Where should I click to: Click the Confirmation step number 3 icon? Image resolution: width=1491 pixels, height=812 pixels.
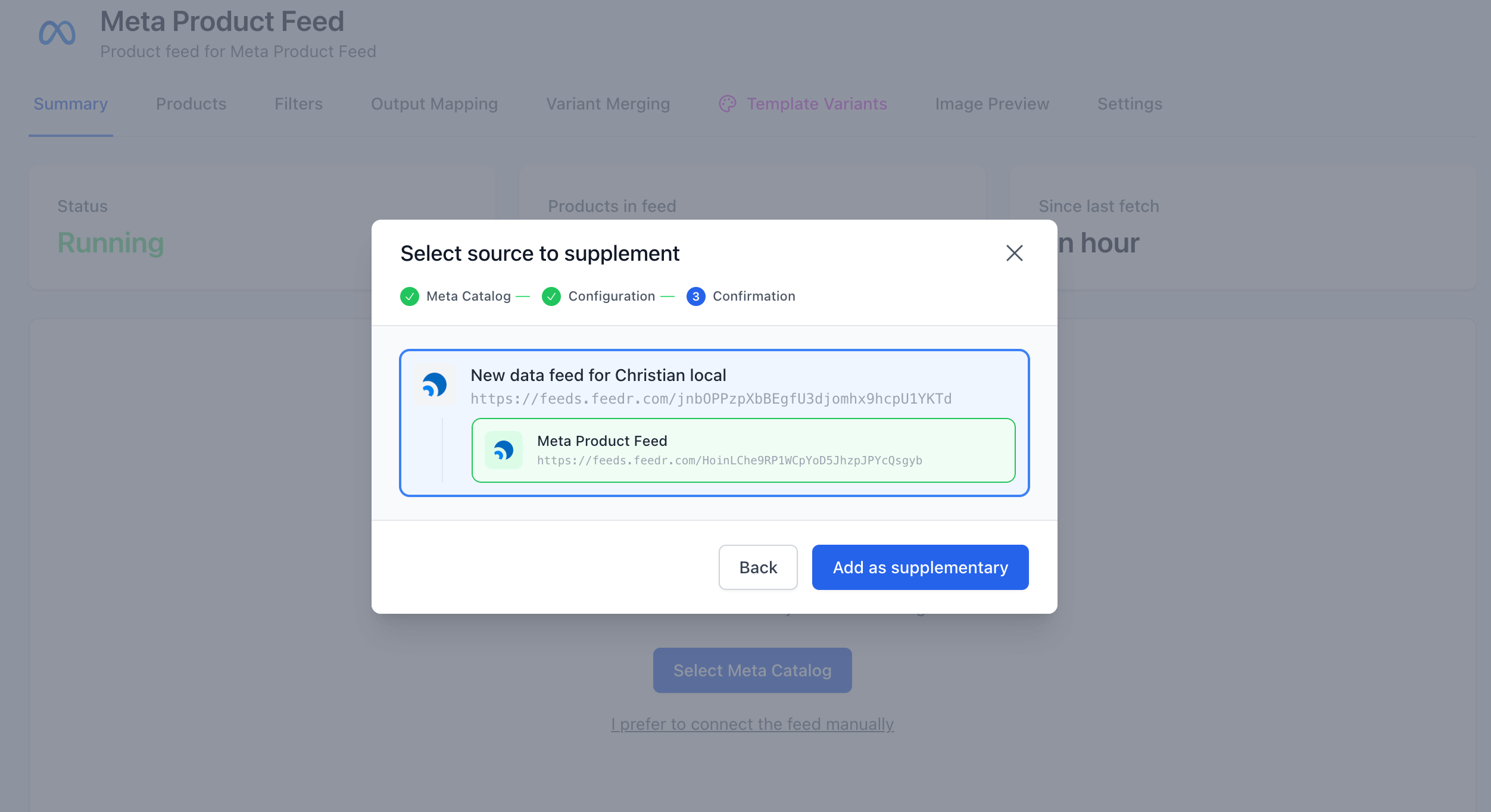[x=695, y=296]
